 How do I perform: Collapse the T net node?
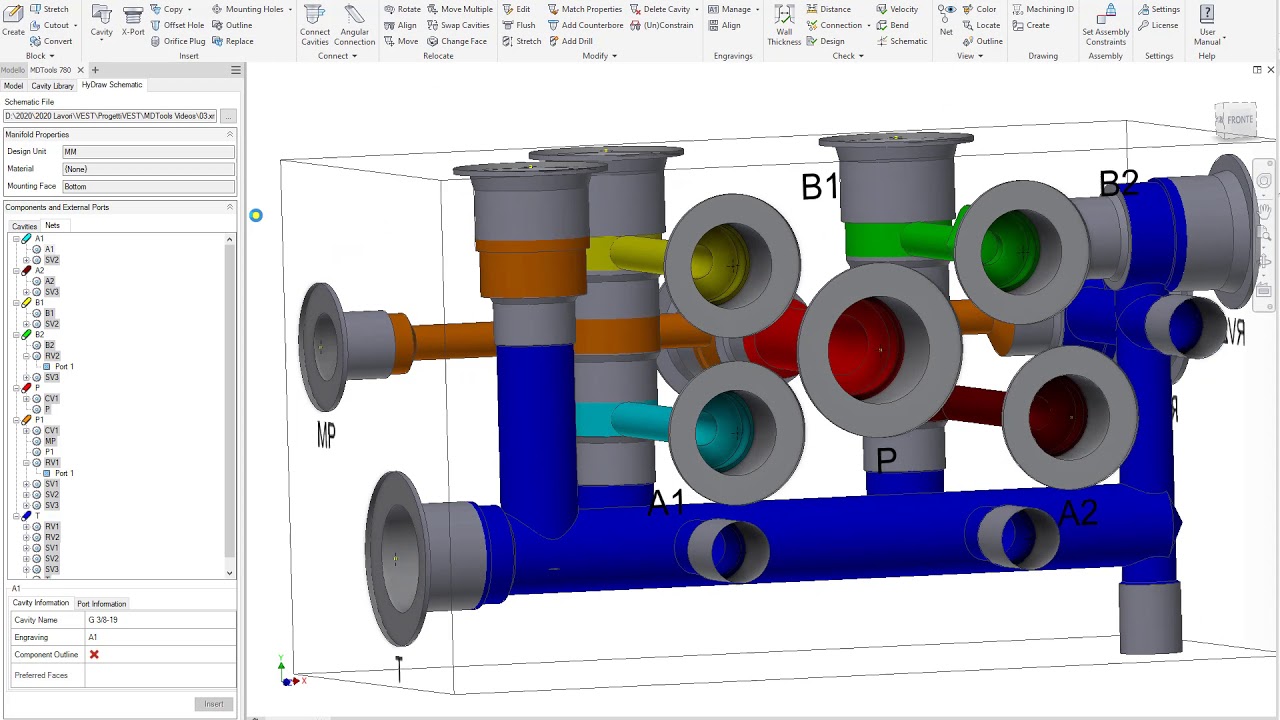(16, 516)
